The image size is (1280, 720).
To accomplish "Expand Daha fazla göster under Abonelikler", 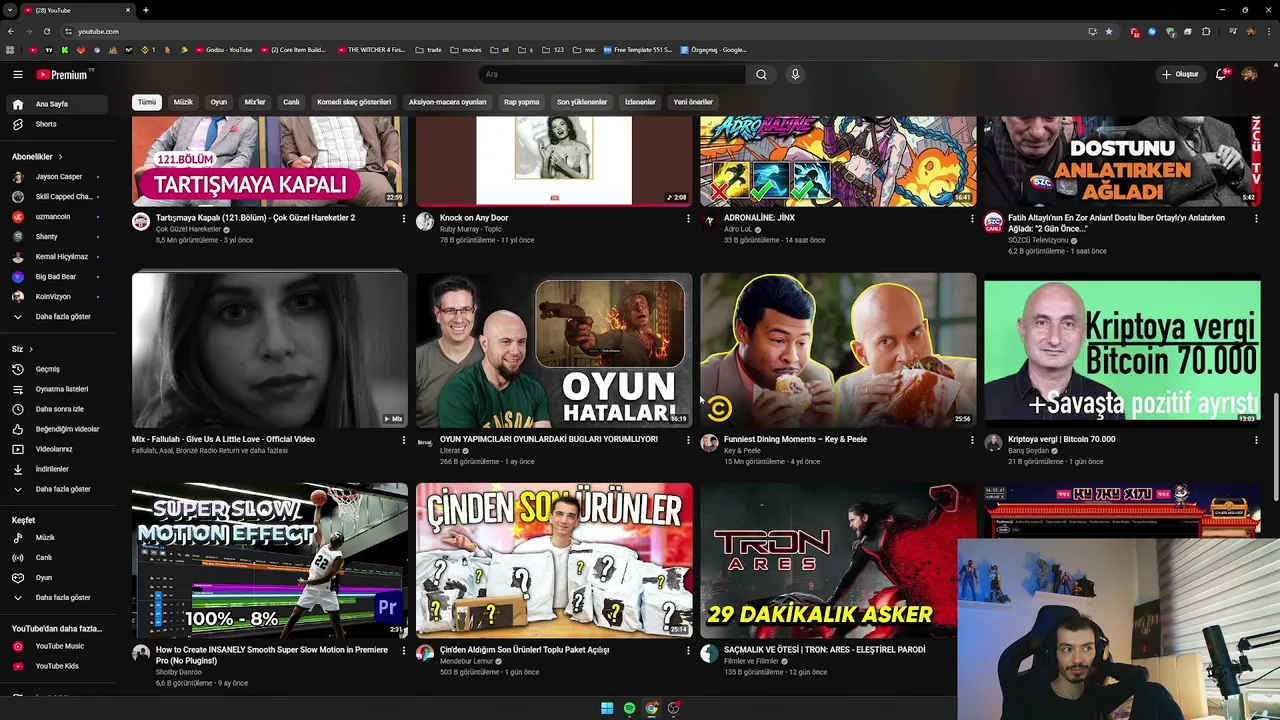I will click(56, 317).
